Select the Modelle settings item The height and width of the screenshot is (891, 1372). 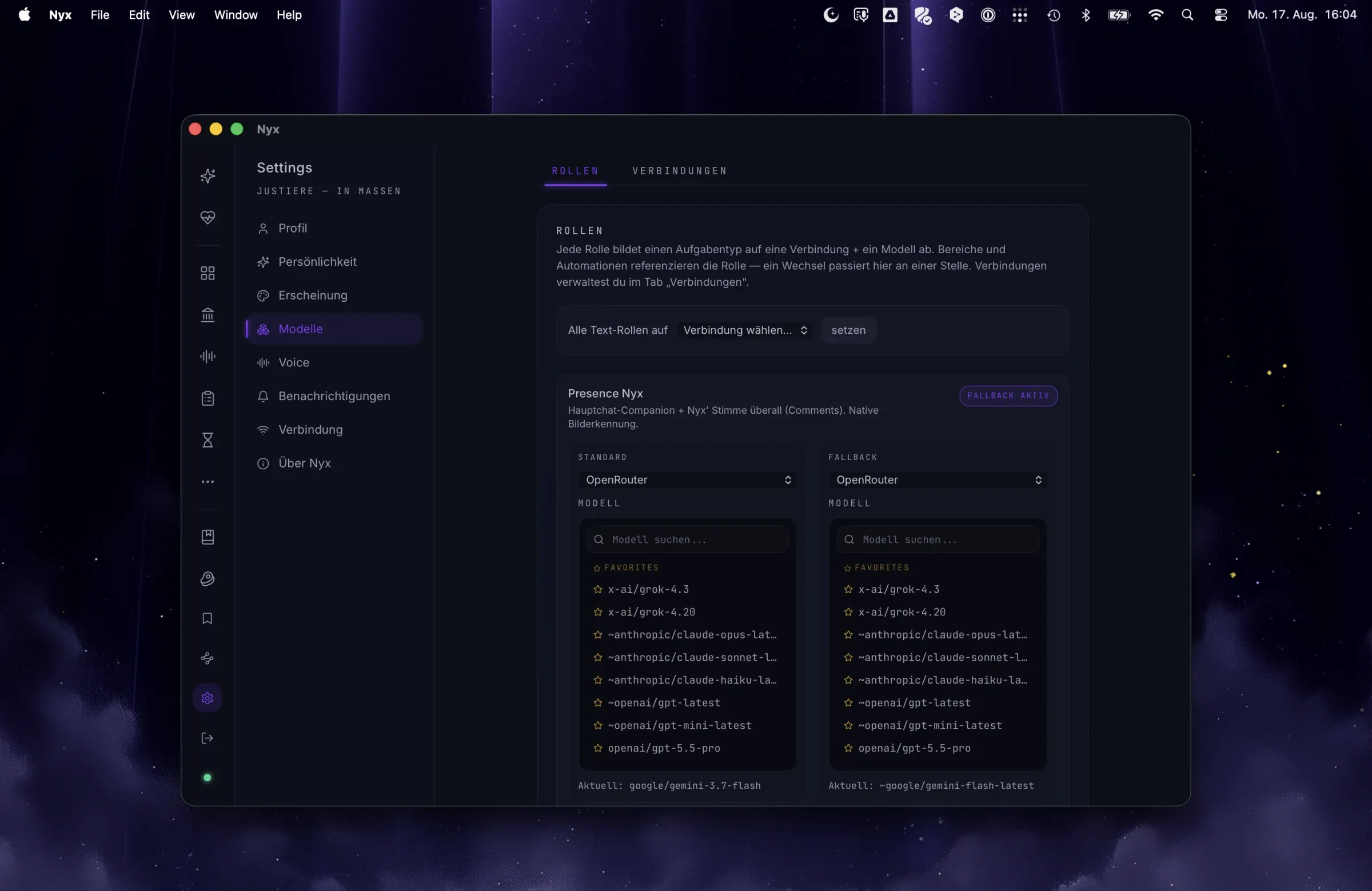(334, 329)
